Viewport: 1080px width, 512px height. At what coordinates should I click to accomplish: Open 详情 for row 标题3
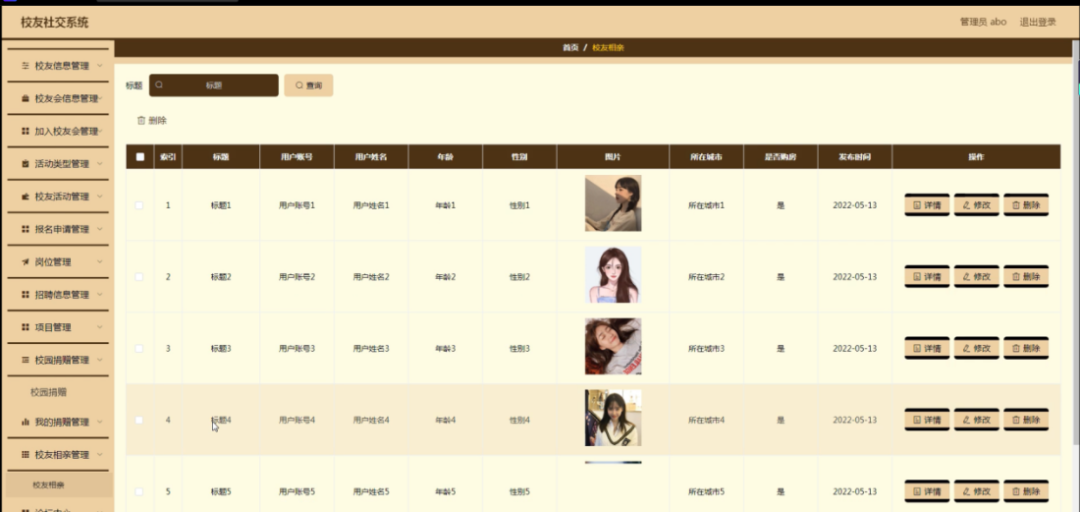(926, 349)
